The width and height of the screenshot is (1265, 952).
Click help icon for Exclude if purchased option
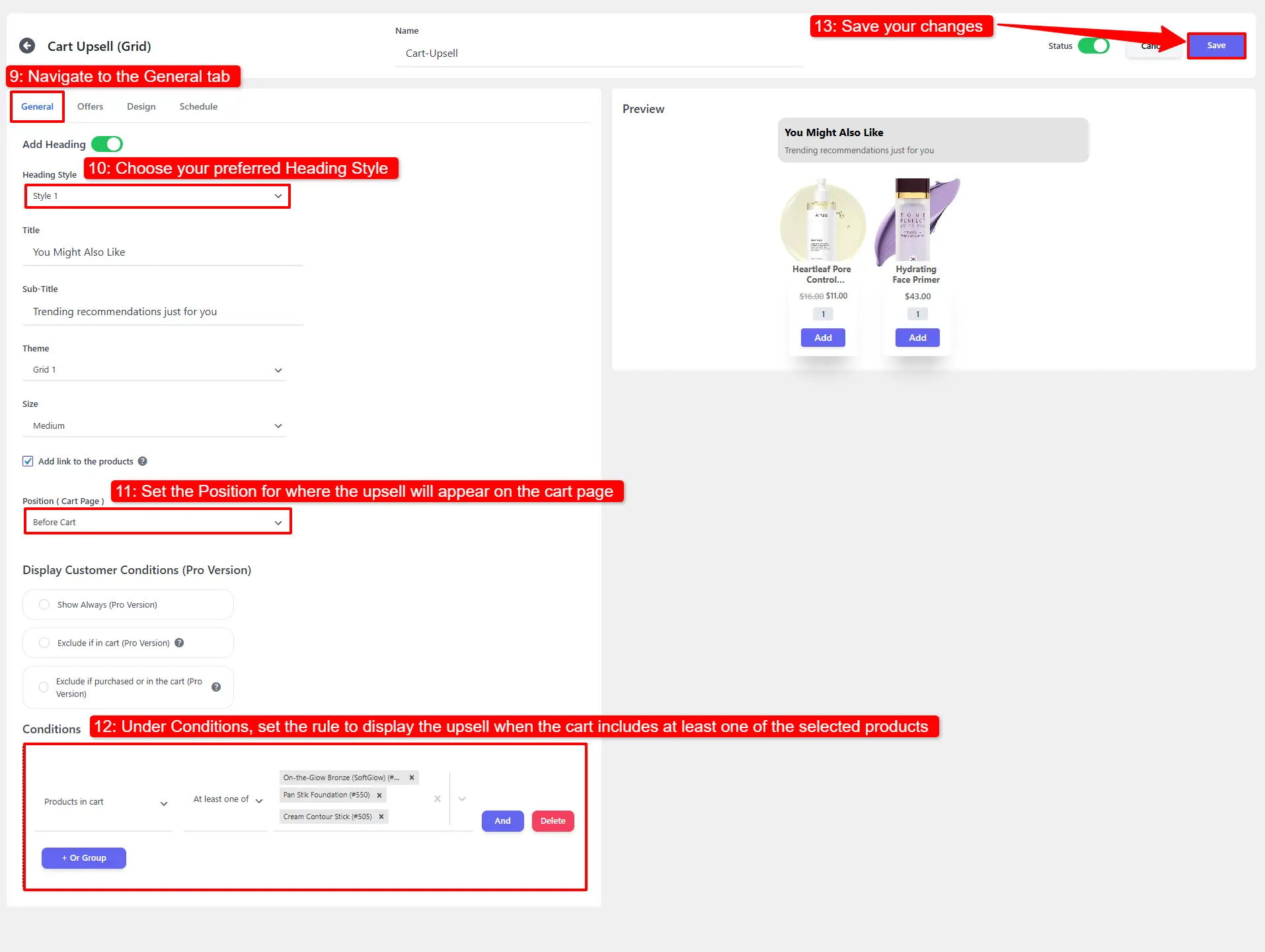(216, 687)
